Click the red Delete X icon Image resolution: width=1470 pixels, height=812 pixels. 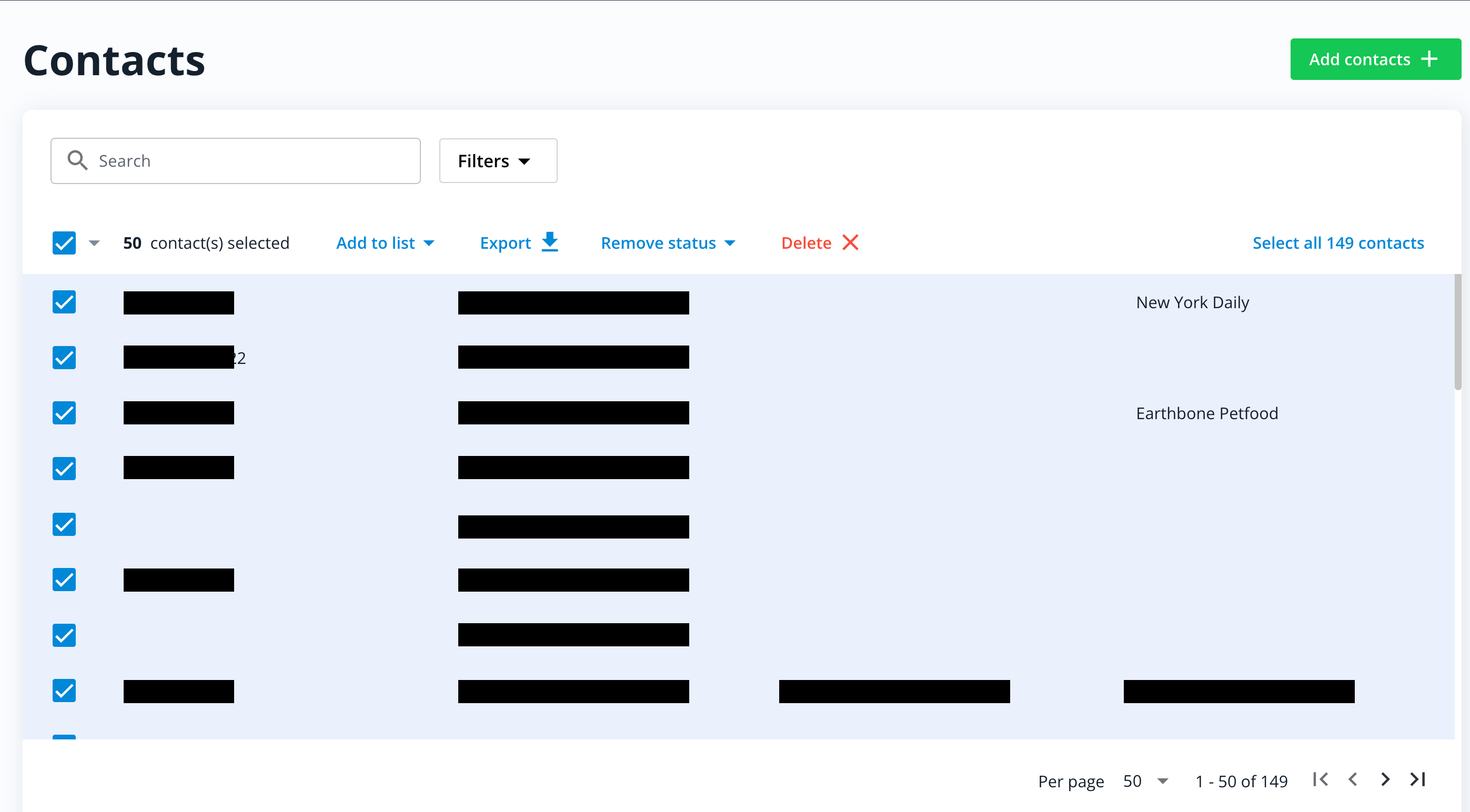850,242
